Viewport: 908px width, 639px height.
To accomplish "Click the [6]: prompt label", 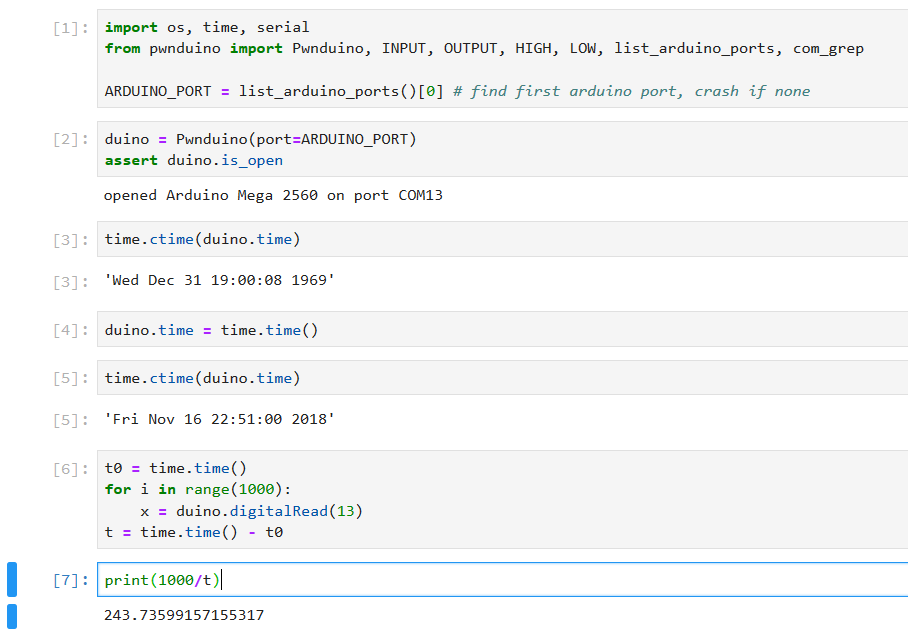I will pyautogui.click(x=71, y=469).
